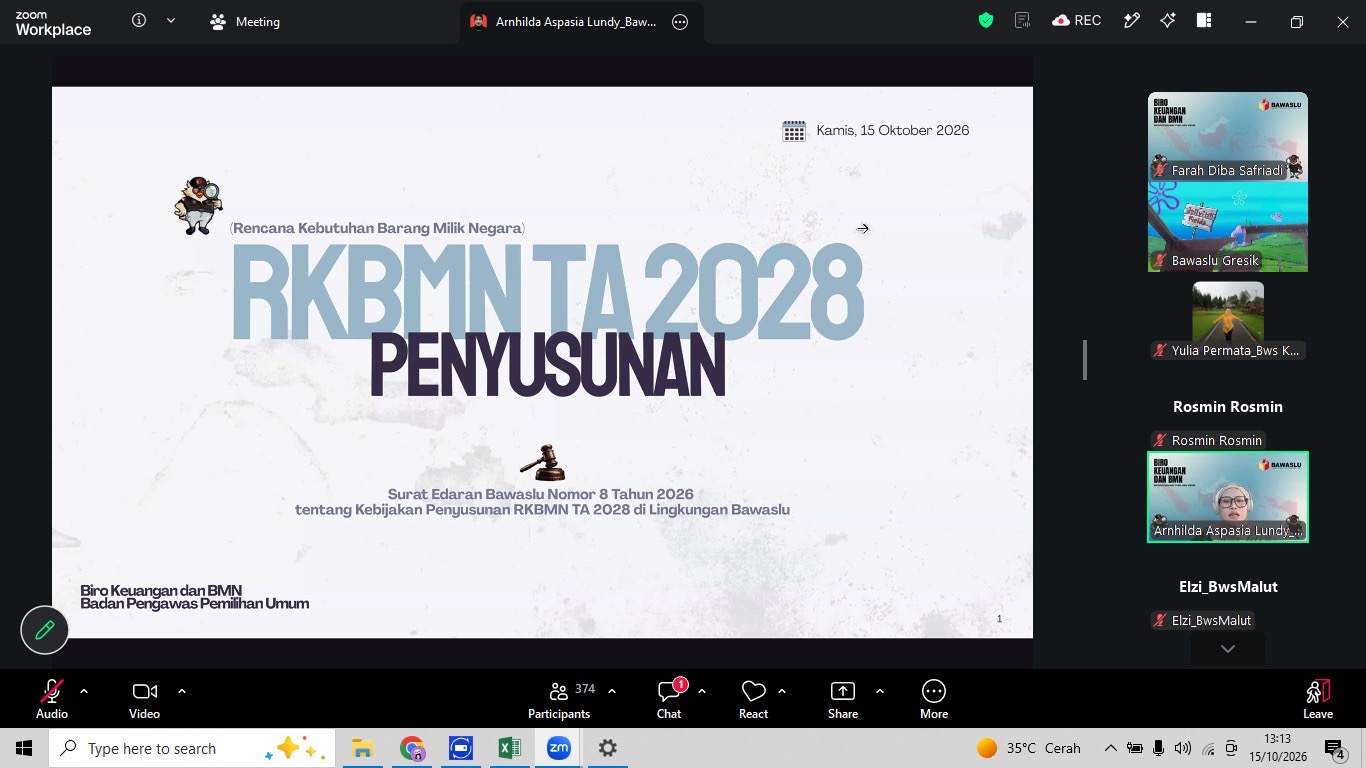Expand React options arrow

(x=782, y=691)
